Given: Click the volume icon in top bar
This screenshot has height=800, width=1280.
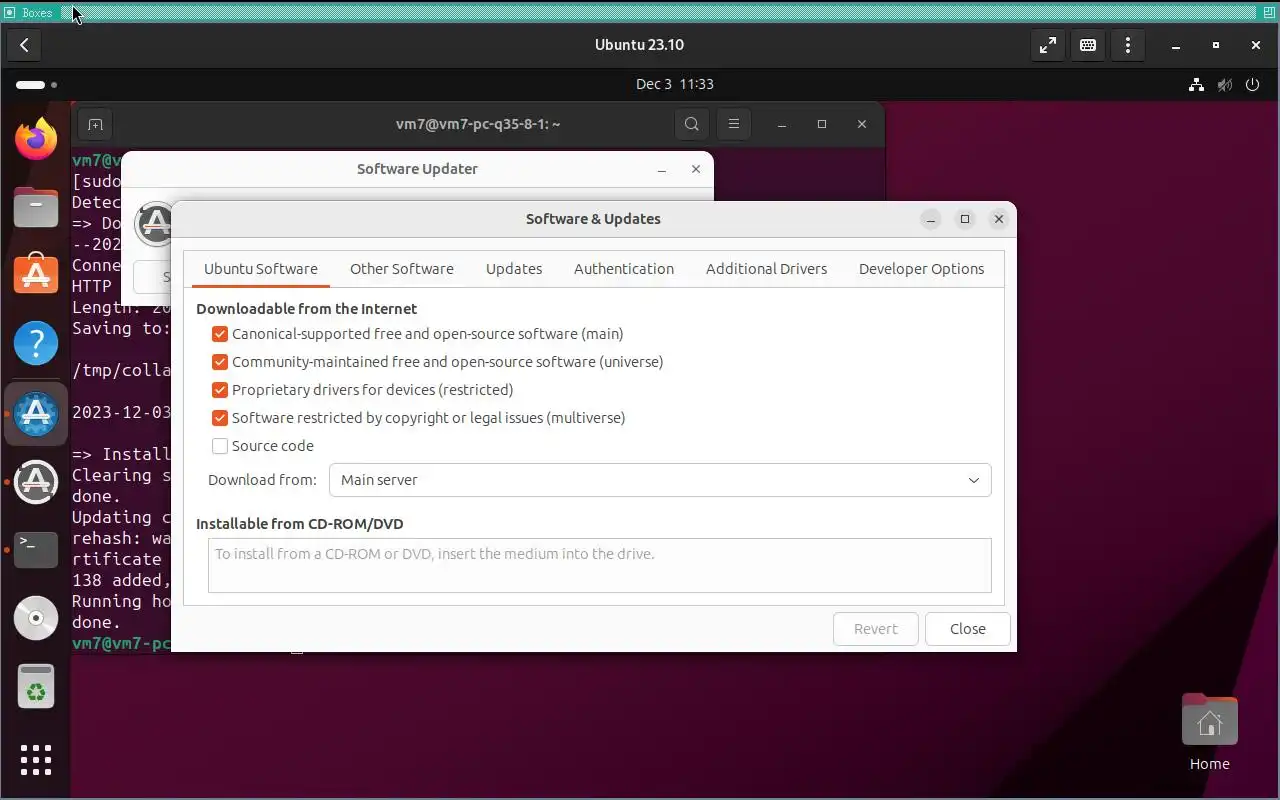Looking at the screenshot, I should pyautogui.click(x=1224, y=85).
